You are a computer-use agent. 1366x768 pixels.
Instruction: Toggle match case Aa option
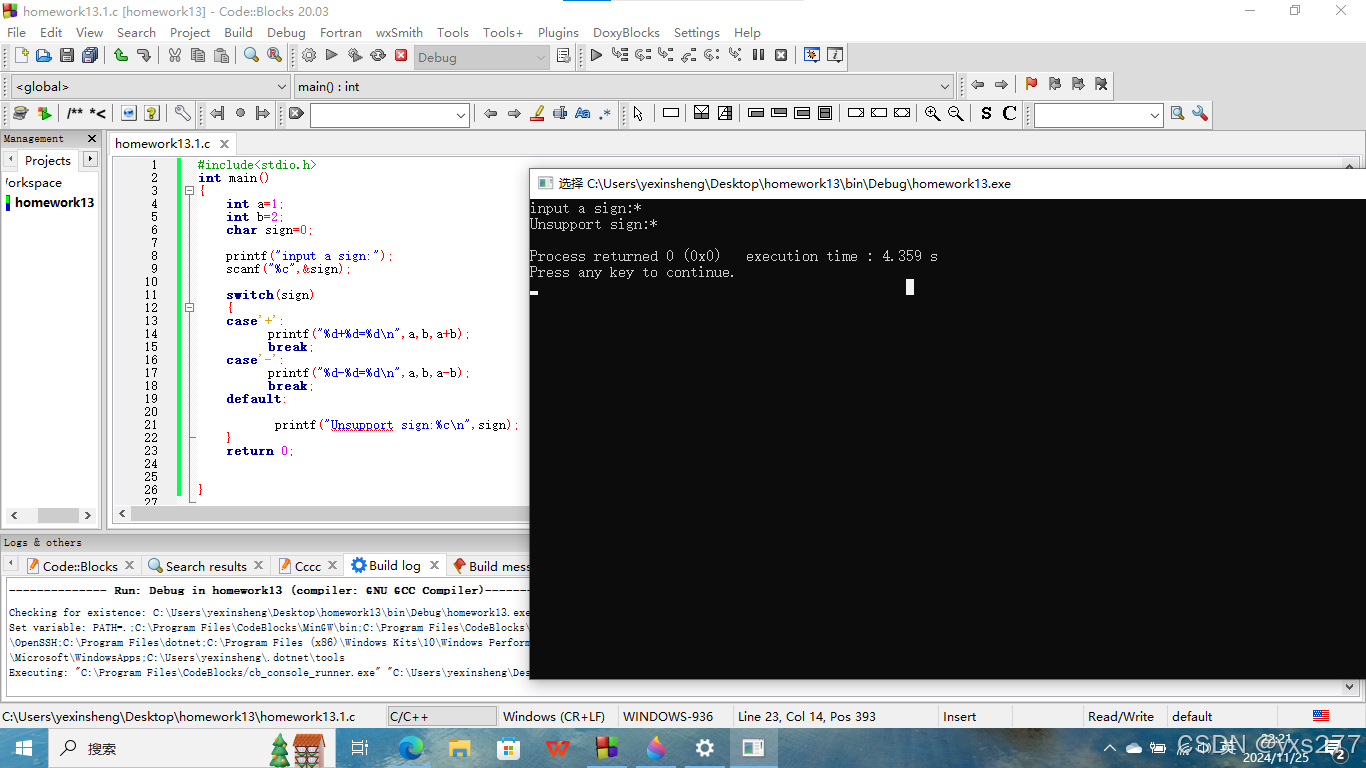pyautogui.click(x=583, y=114)
